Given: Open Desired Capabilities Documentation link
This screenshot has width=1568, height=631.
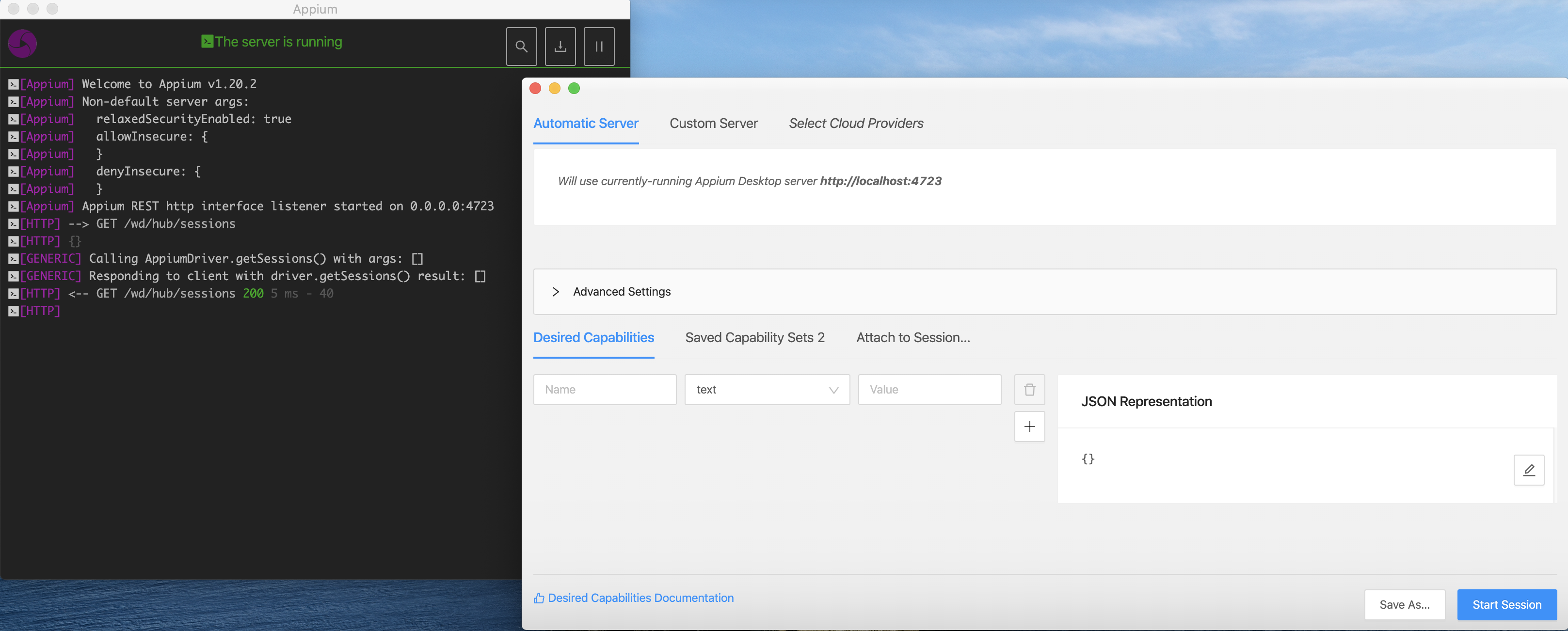Looking at the screenshot, I should coord(640,598).
